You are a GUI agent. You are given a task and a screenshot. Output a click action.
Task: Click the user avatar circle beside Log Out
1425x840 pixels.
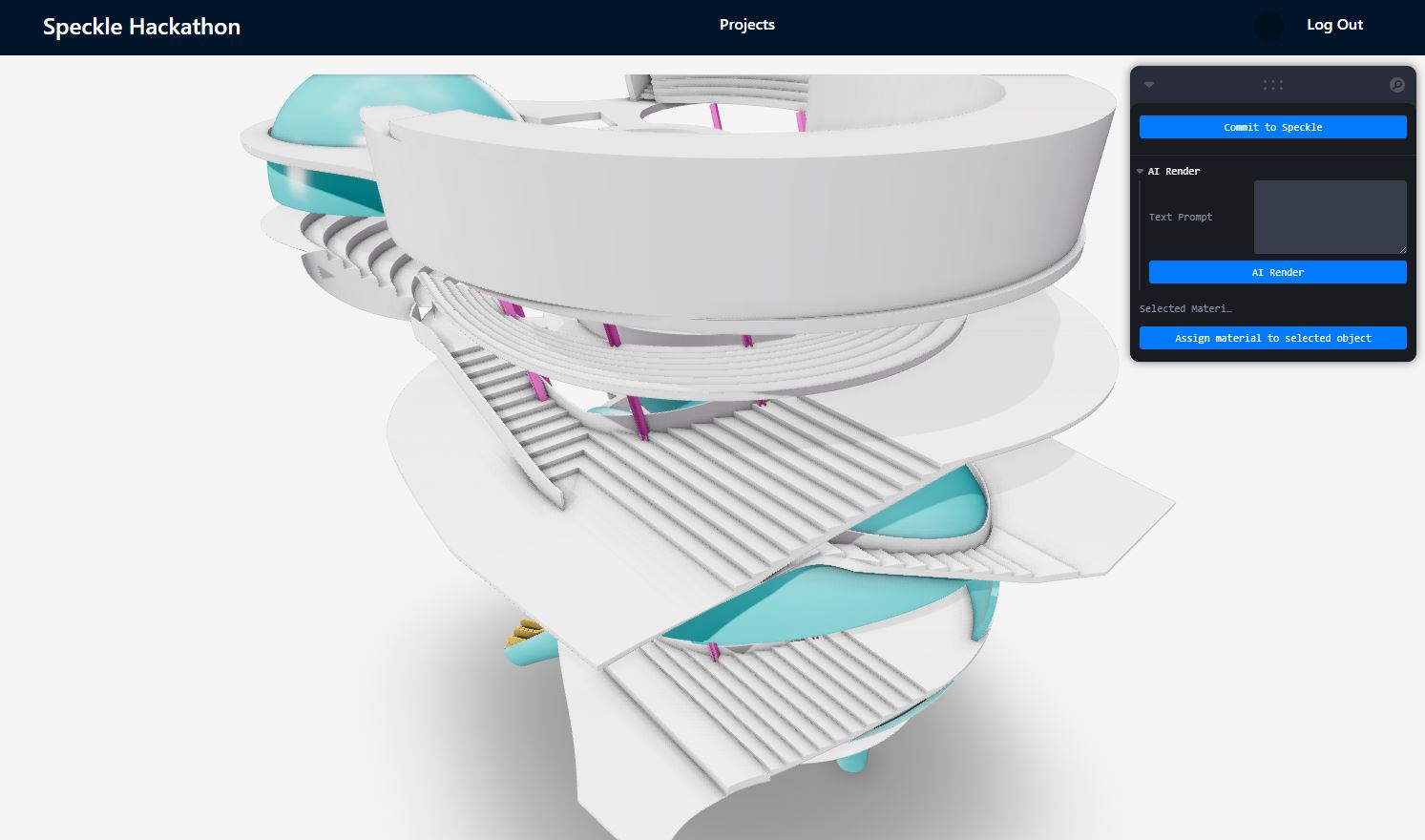1268,27
